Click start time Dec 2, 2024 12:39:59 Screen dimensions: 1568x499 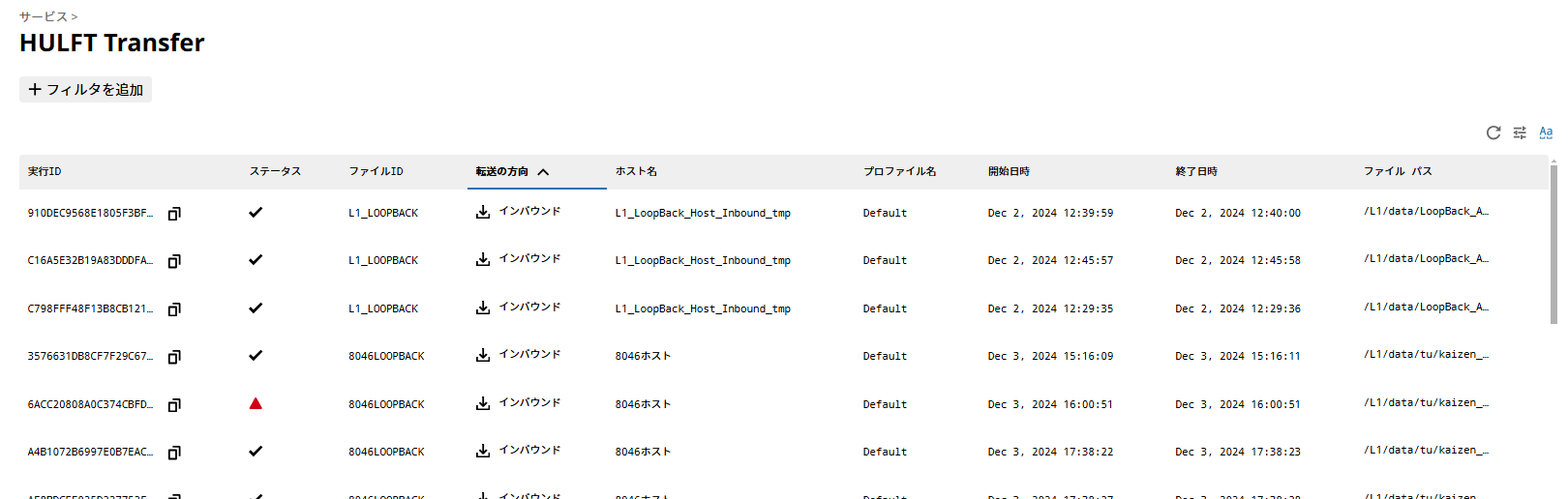click(1050, 213)
